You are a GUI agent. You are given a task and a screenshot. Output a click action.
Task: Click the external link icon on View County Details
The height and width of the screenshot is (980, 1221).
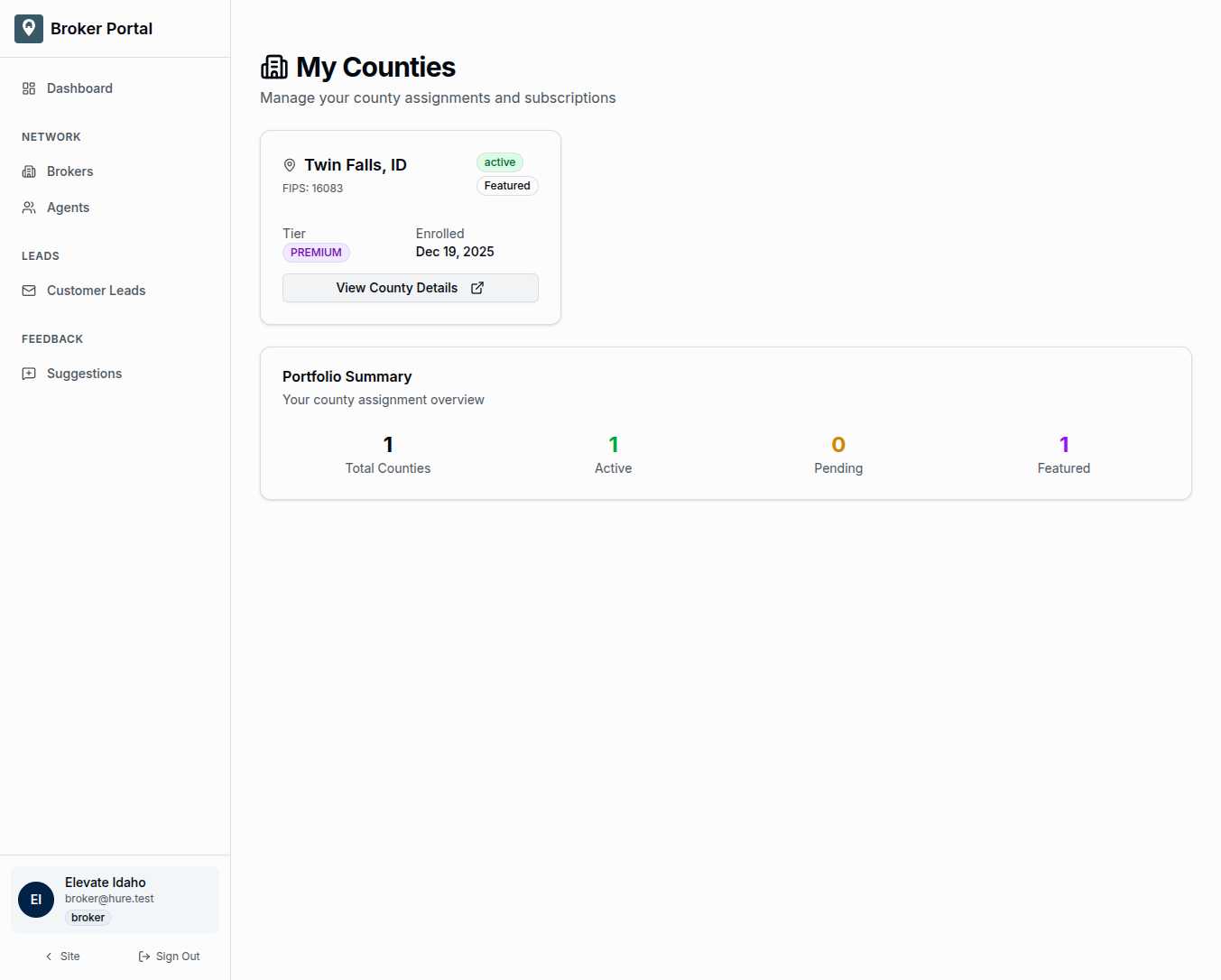[477, 288]
